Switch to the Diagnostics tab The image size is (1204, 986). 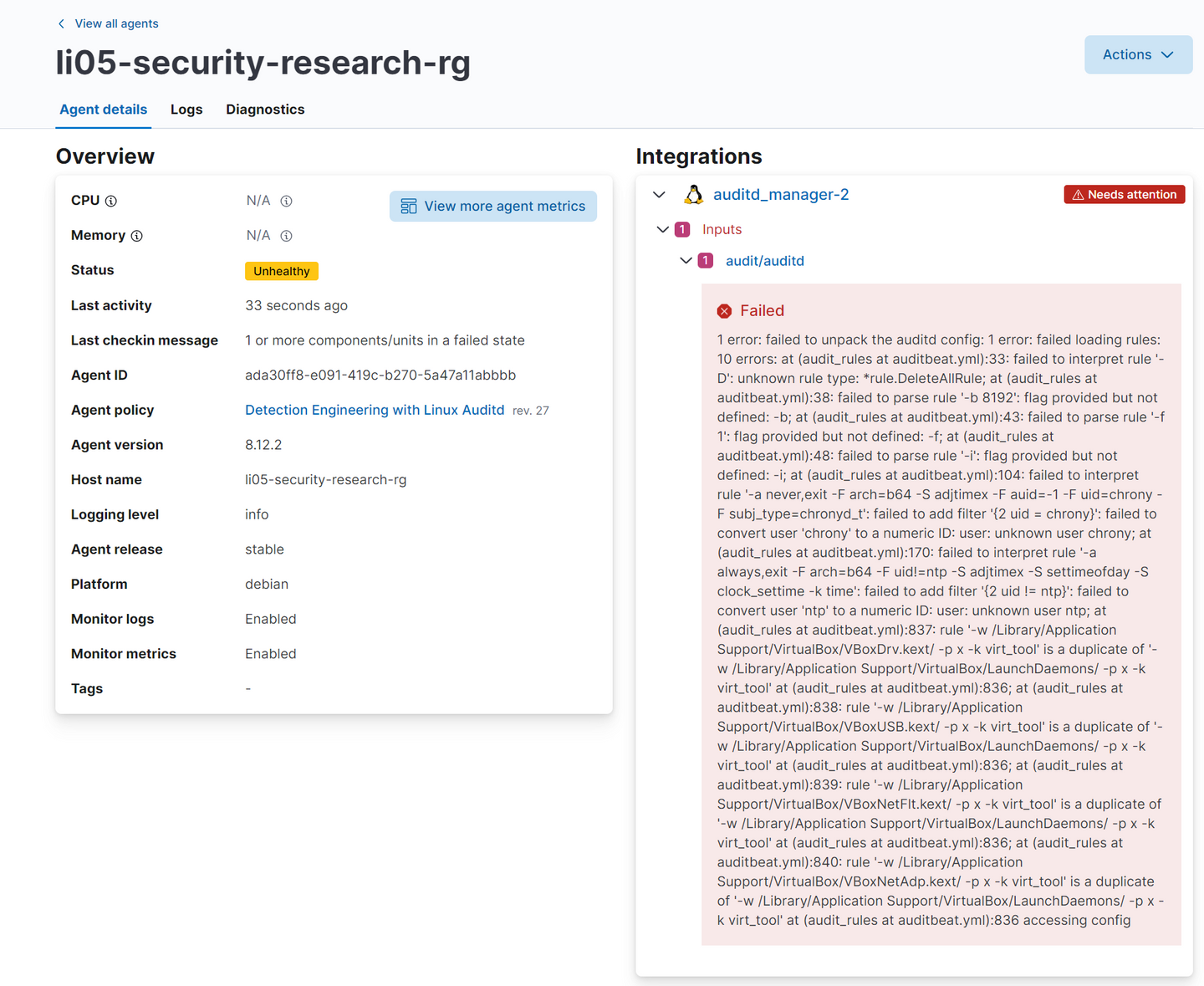pyautogui.click(x=265, y=110)
